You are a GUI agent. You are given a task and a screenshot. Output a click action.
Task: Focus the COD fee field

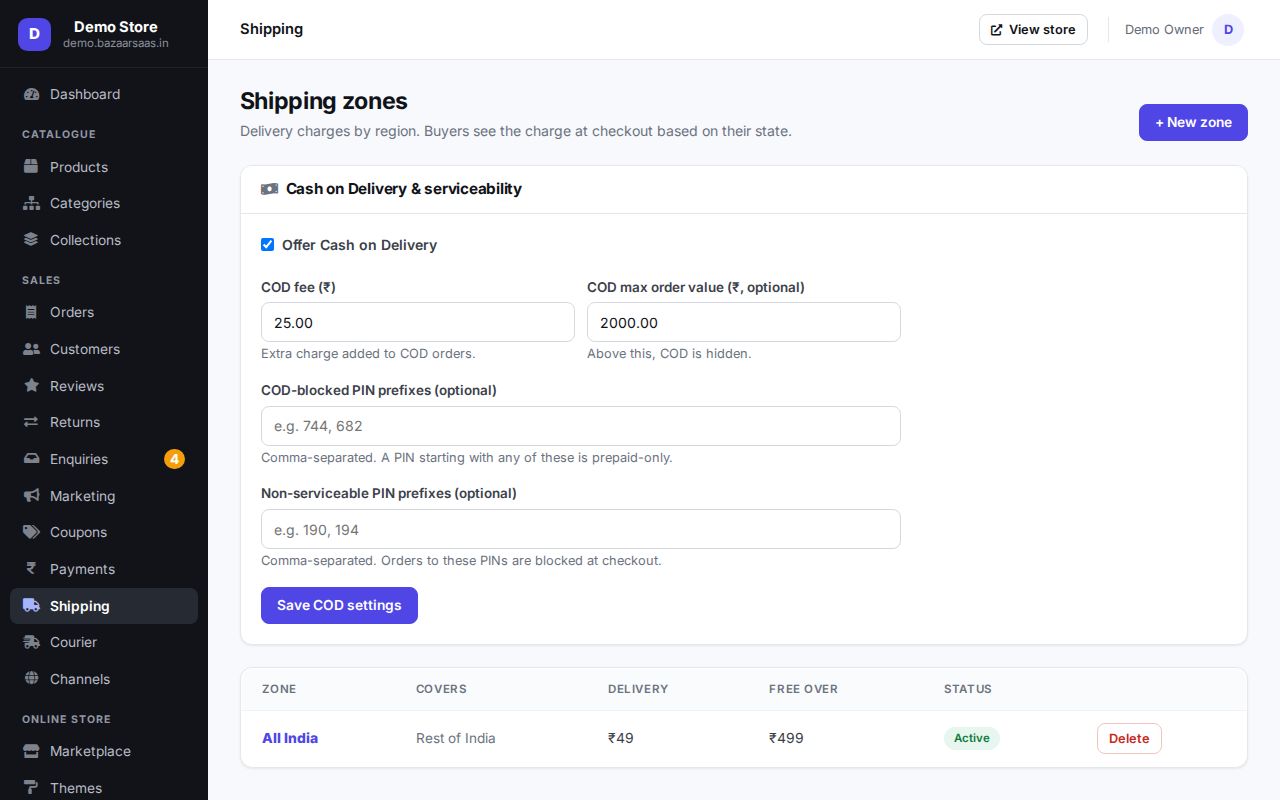(x=418, y=322)
